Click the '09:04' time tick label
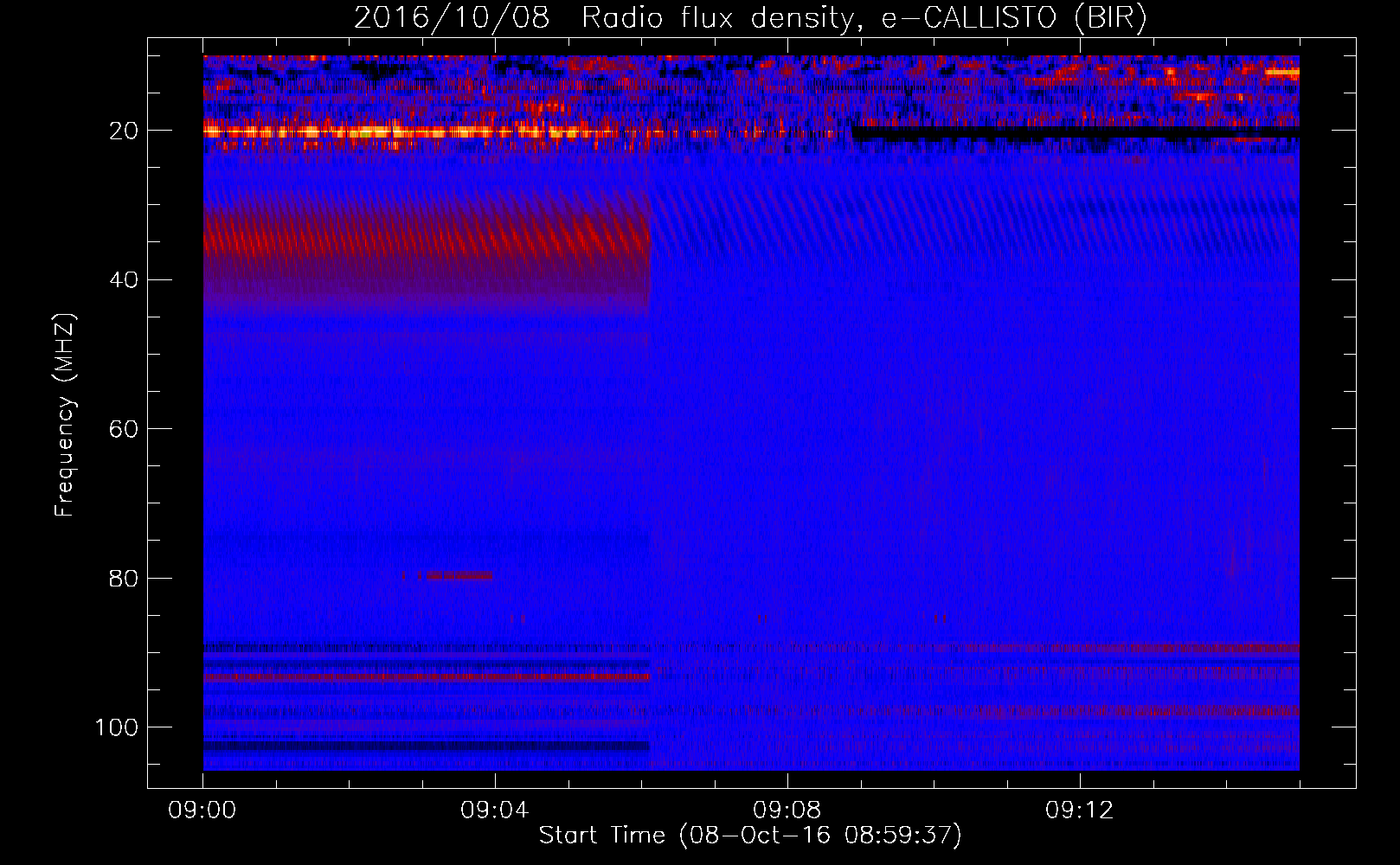The width and height of the screenshot is (1400, 865). (495, 811)
